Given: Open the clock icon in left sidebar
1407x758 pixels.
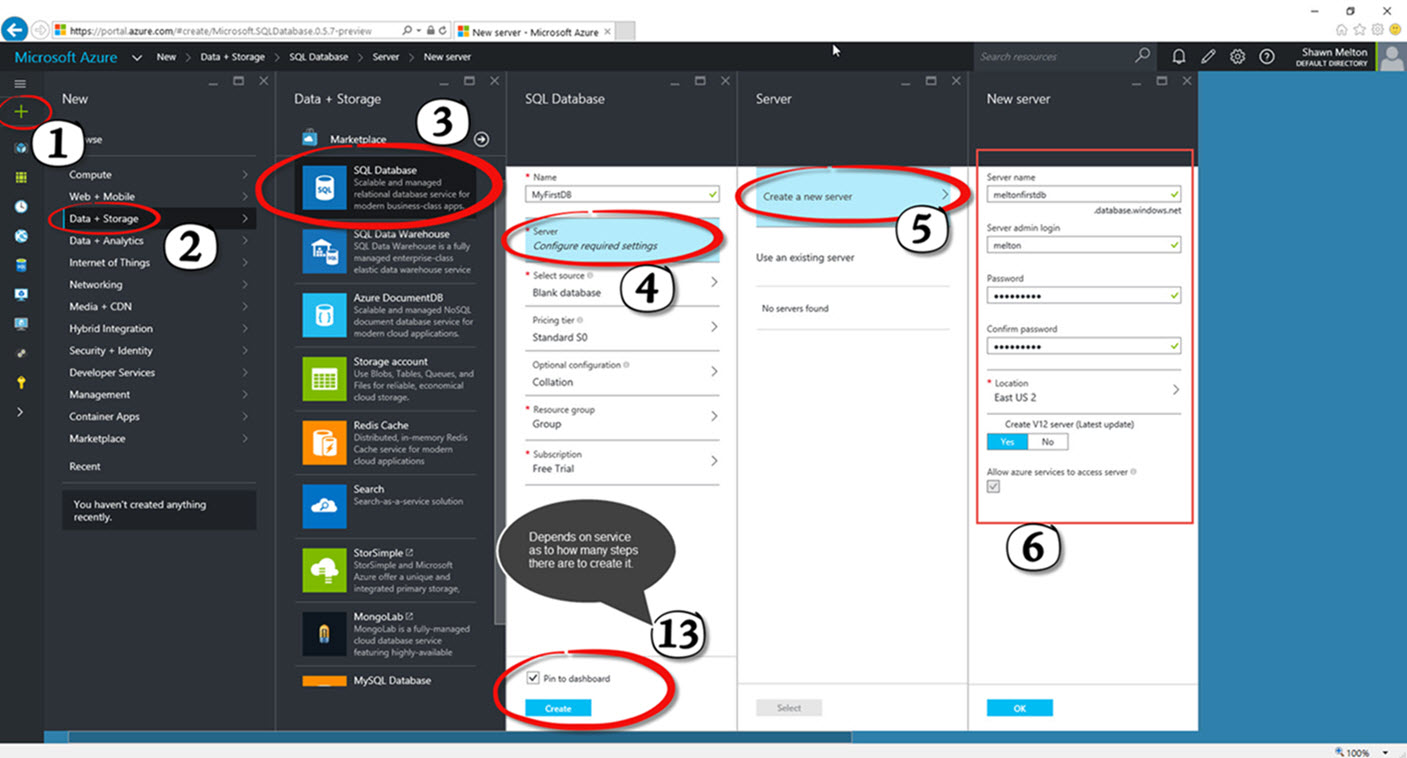Looking at the screenshot, I should [x=21, y=207].
